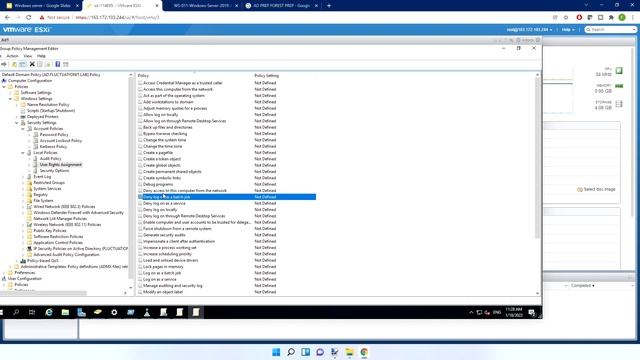Click the Show/Hide console tree toolbar icon
This screenshot has height=360, width=640.
click(x=22, y=64)
